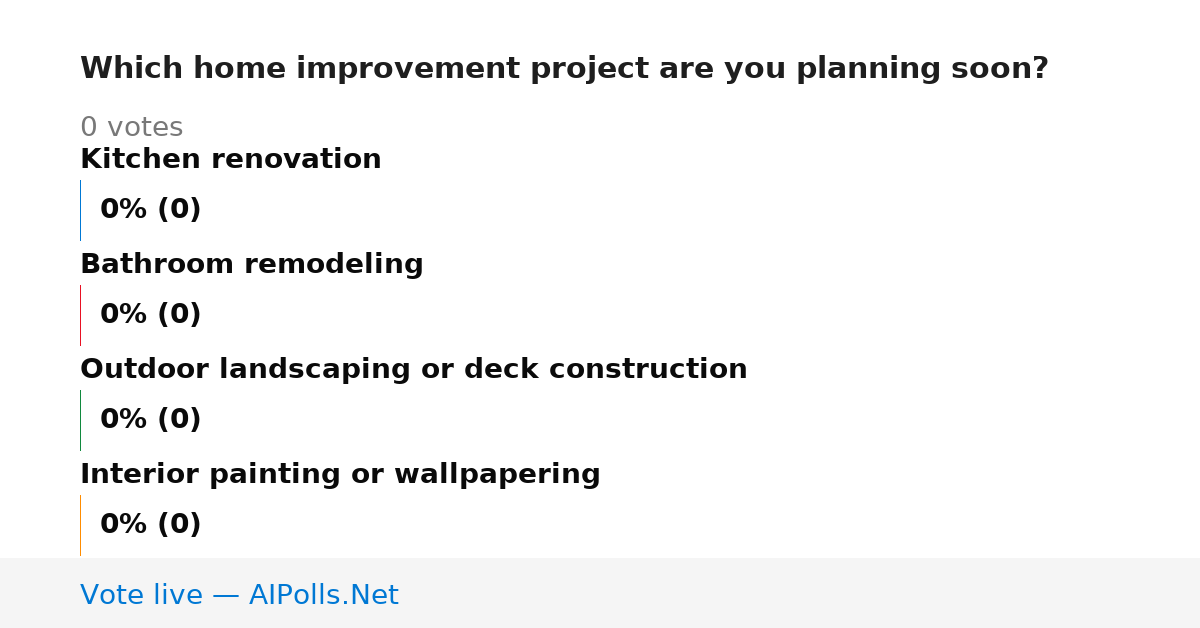The image size is (1200, 628).
Task: Click the green Outdoor landscaping result bar
Action: [80, 420]
